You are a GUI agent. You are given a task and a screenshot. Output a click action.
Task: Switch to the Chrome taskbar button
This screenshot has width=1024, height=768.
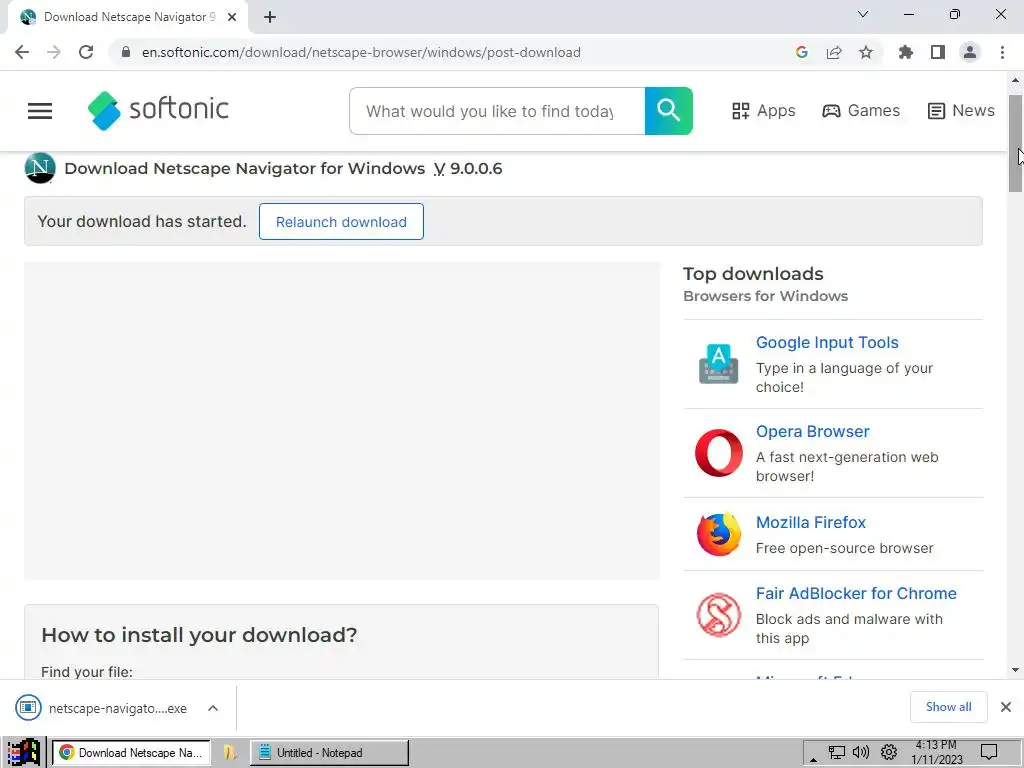click(131, 752)
